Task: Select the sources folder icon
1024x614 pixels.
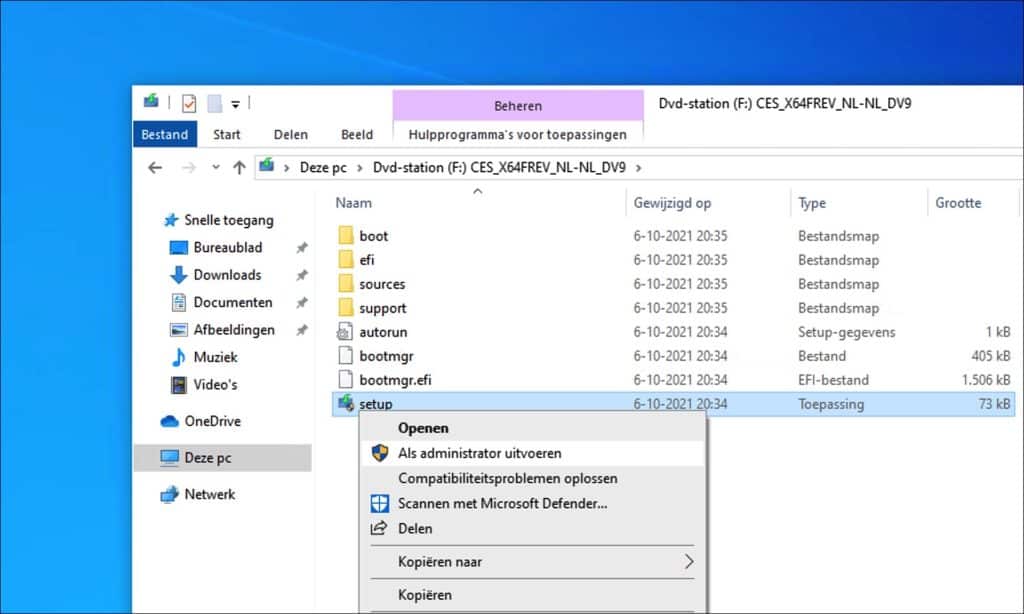Action: [x=345, y=283]
